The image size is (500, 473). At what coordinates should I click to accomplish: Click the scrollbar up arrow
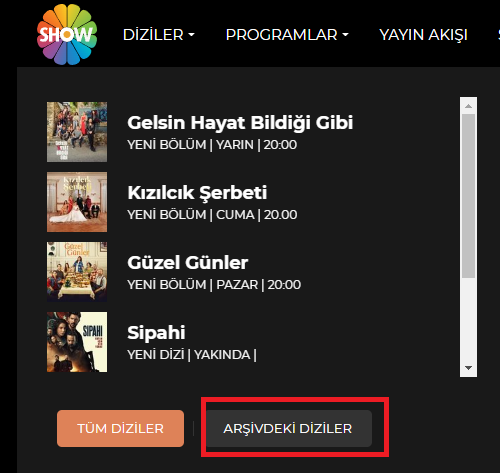(x=468, y=106)
